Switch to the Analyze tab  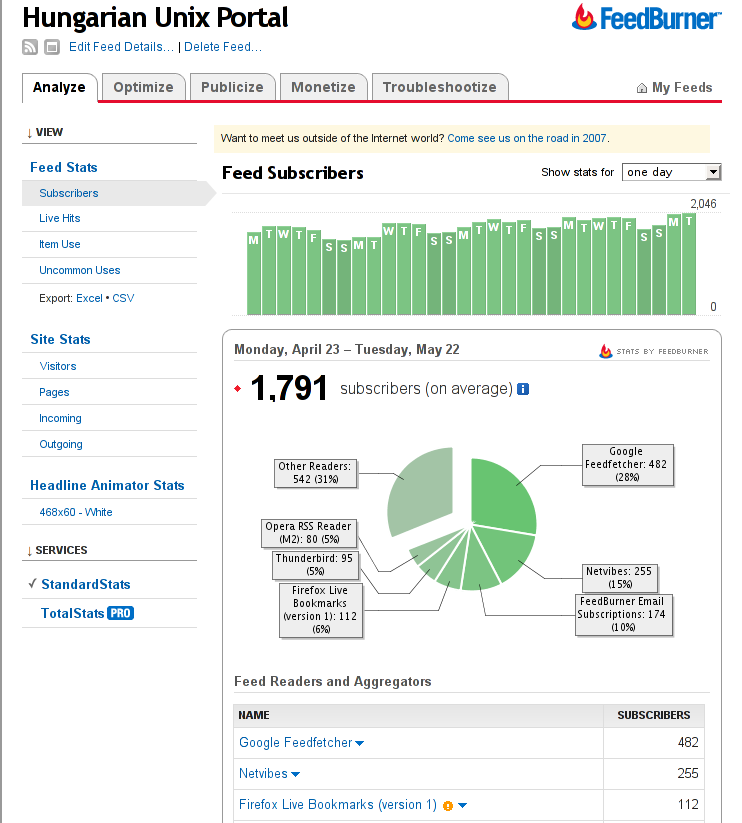point(59,87)
